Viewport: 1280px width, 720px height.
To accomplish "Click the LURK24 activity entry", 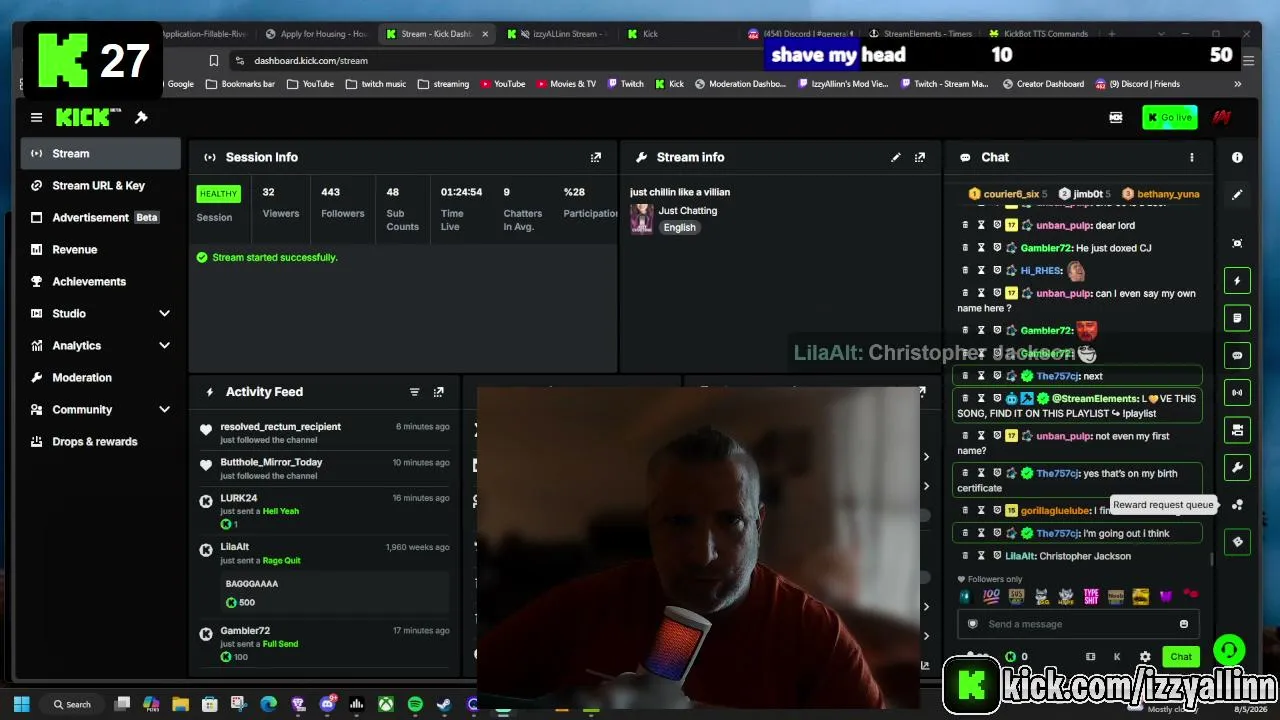I will (324, 510).
